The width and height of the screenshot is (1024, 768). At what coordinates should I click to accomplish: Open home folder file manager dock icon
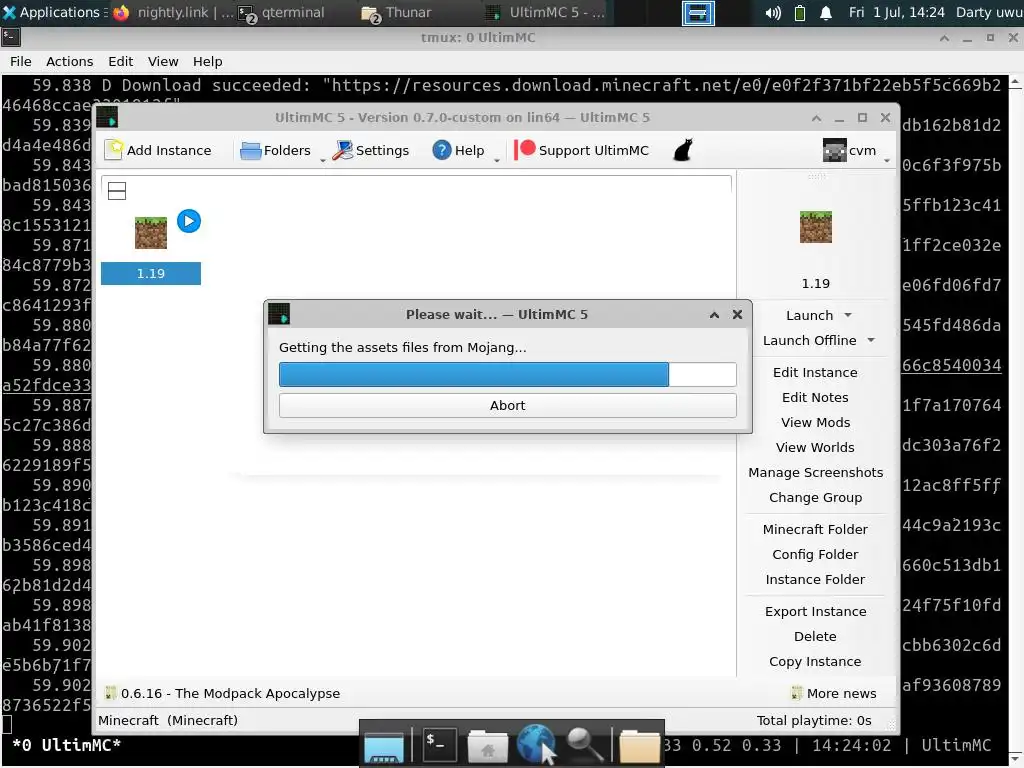tap(487, 745)
